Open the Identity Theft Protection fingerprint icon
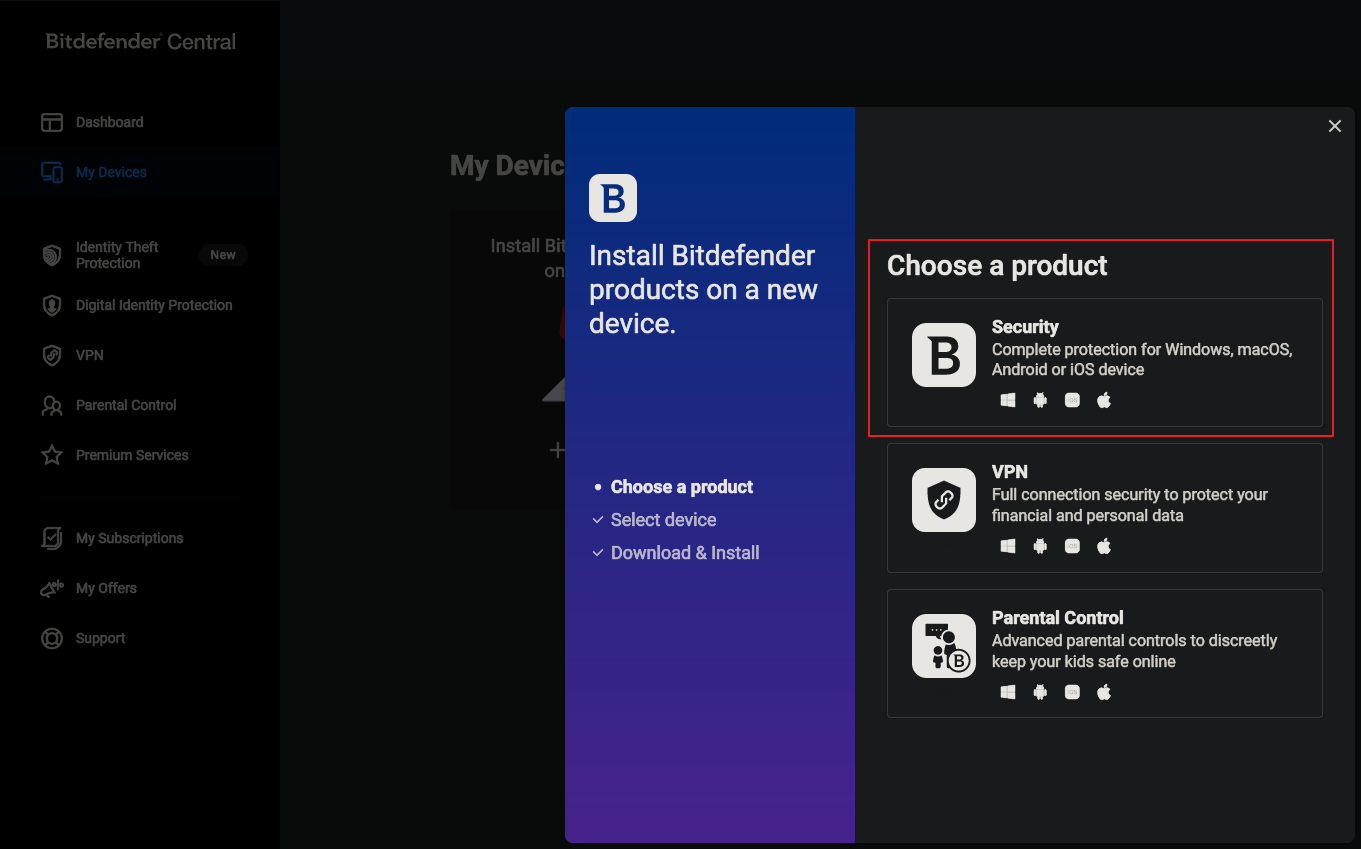 click(x=52, y=255)
